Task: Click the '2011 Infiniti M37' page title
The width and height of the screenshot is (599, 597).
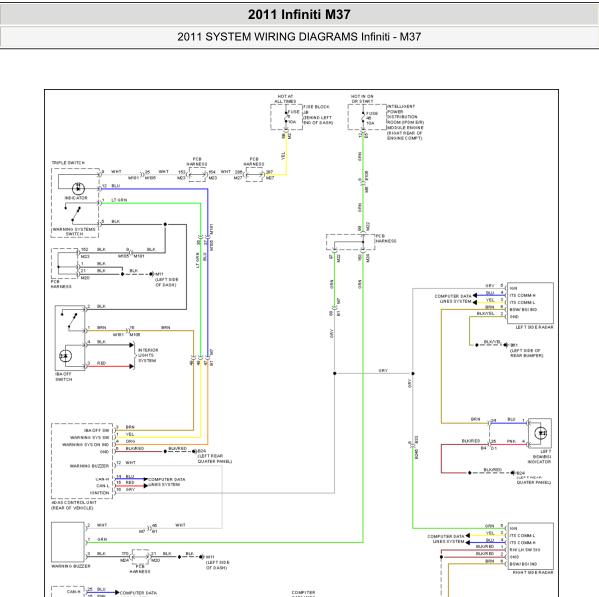Action: coord(299,15)
